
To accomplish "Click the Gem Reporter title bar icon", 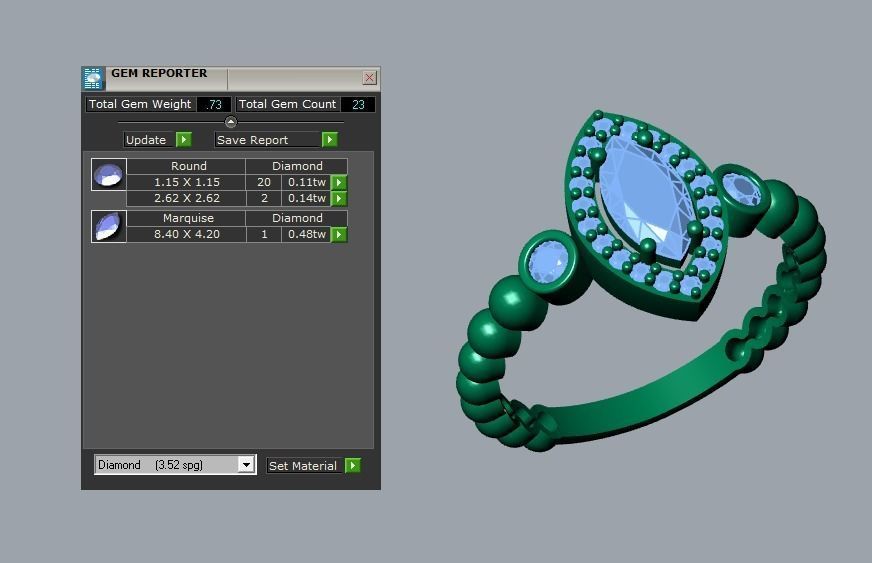I will [93, 79].
